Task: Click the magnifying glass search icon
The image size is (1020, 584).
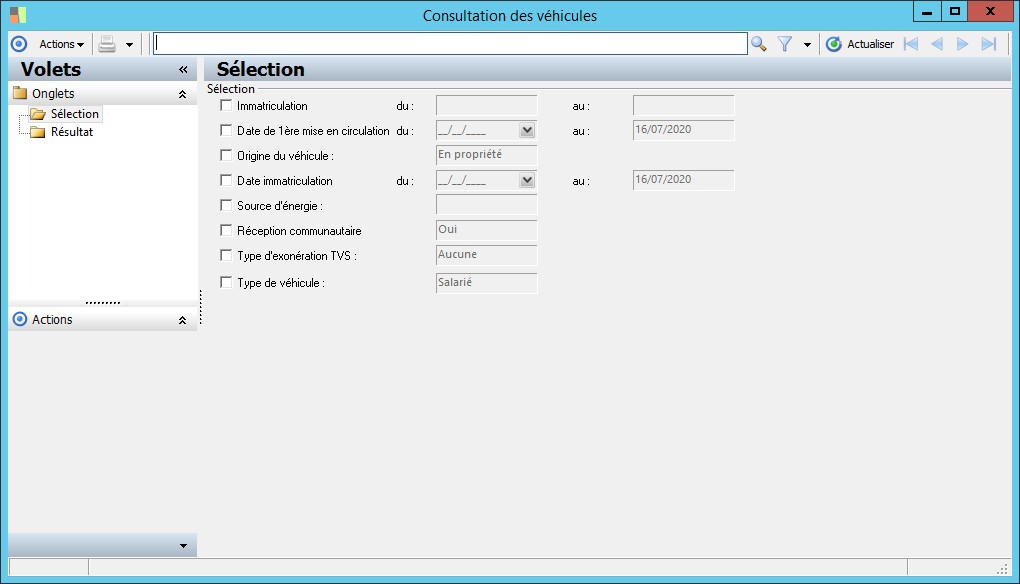Action: [758, 44]
